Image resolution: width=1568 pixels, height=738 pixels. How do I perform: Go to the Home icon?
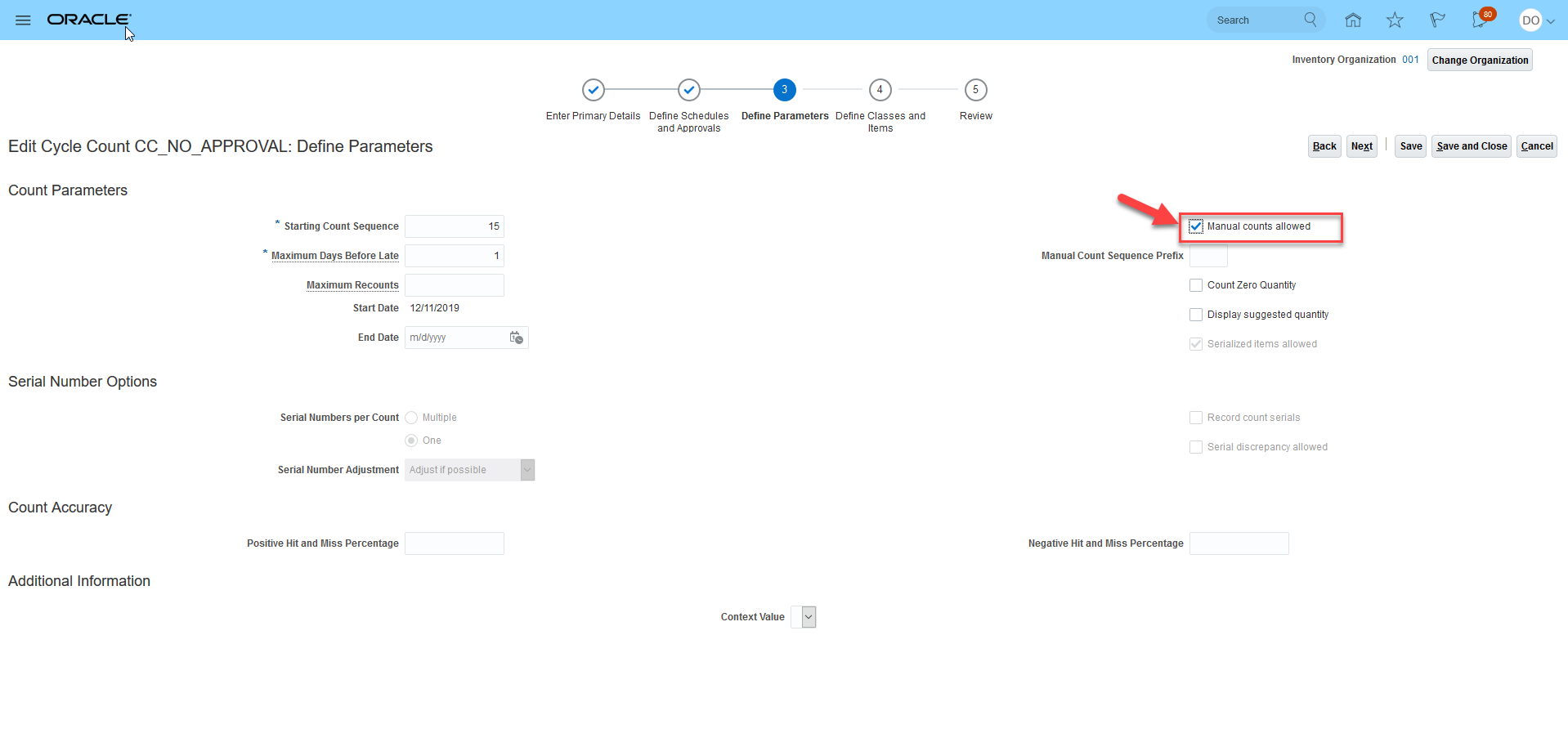1353,20
